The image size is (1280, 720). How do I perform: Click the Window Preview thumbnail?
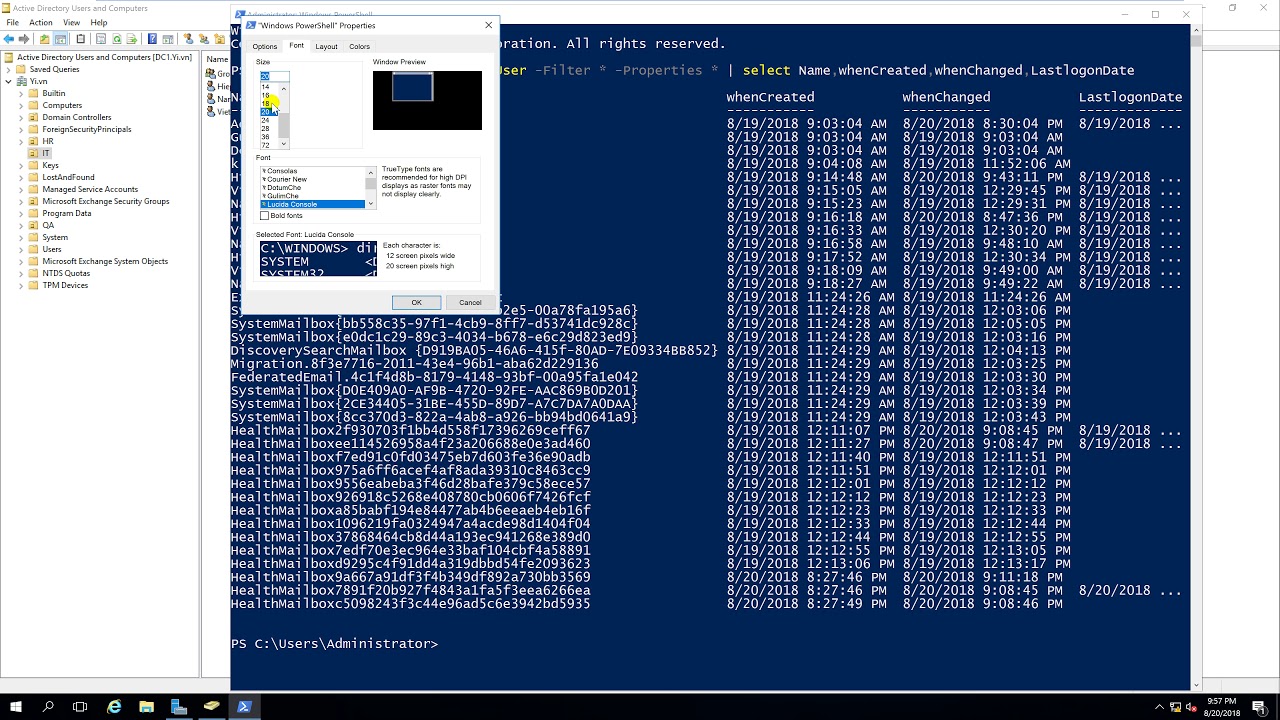click(x=427, y=100)
